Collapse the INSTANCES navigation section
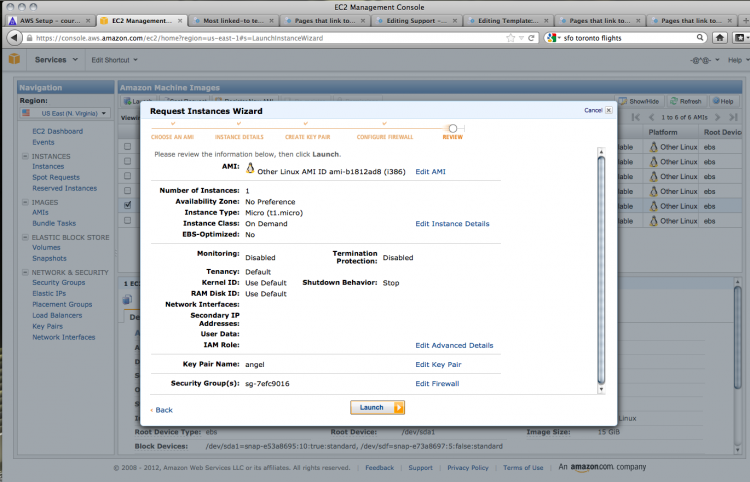Screen dimensions: 750x482 (x=25, y=156)
